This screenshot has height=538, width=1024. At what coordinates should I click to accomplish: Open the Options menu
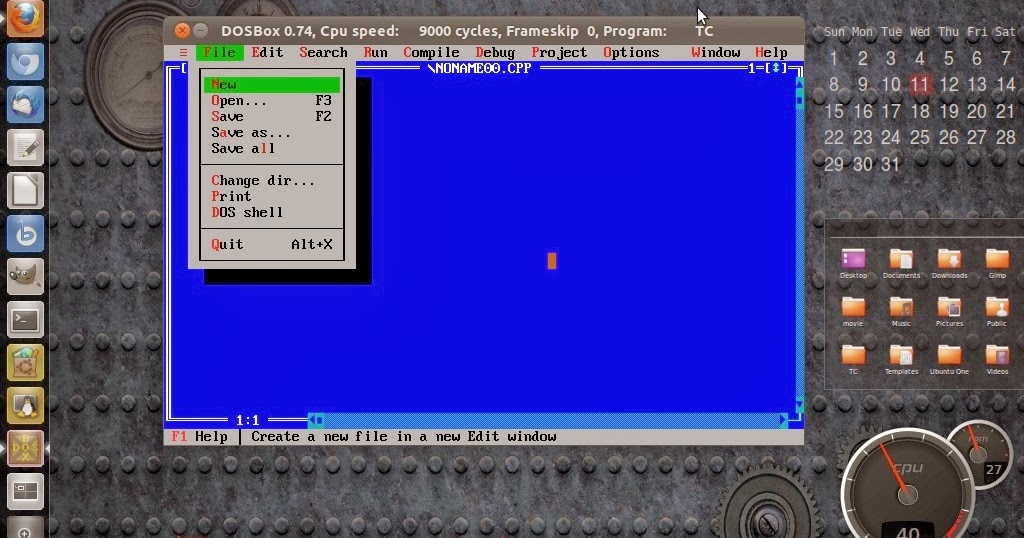pos(631,52)
